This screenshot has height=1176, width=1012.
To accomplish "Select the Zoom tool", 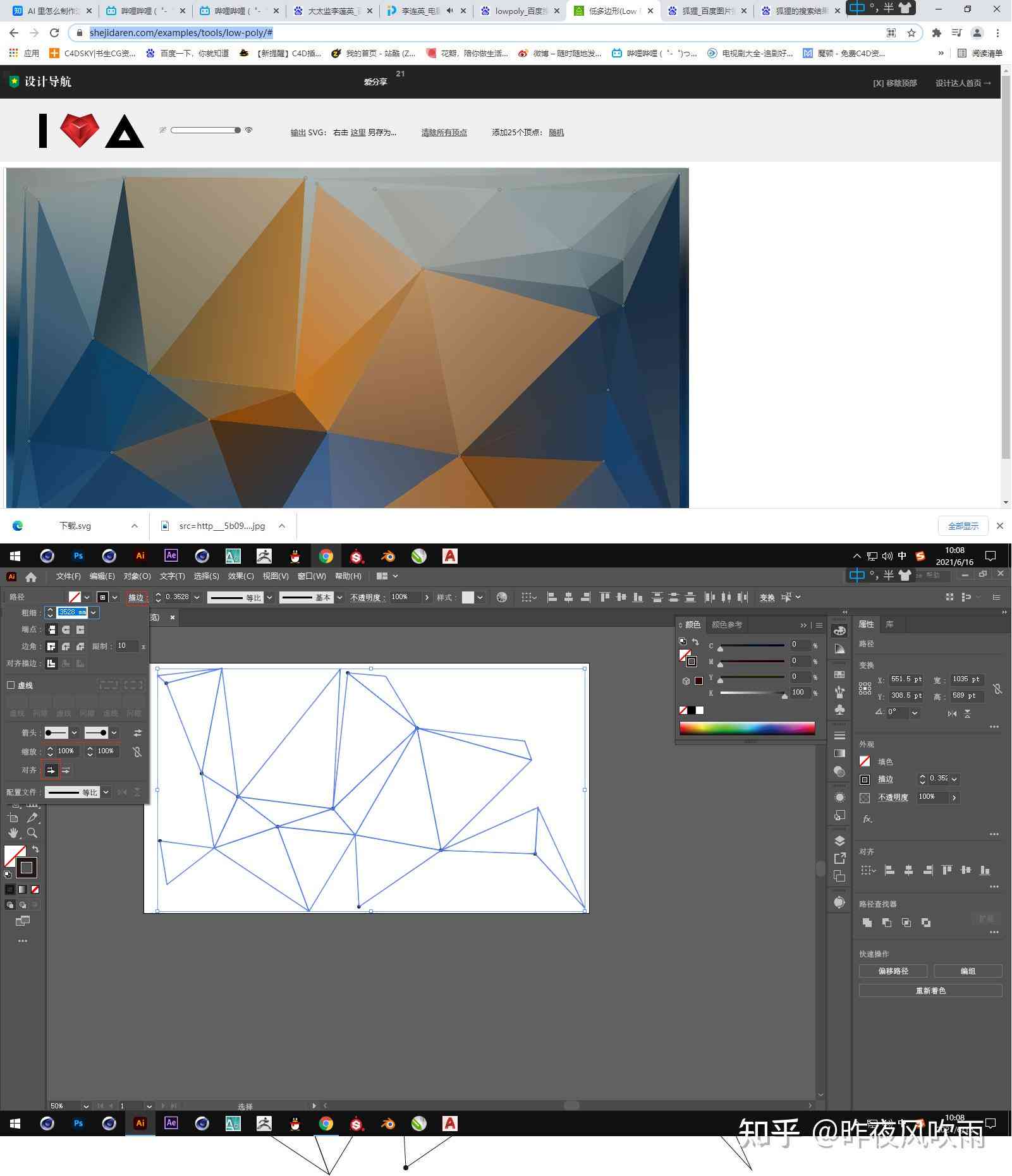I will pos(32,834).
